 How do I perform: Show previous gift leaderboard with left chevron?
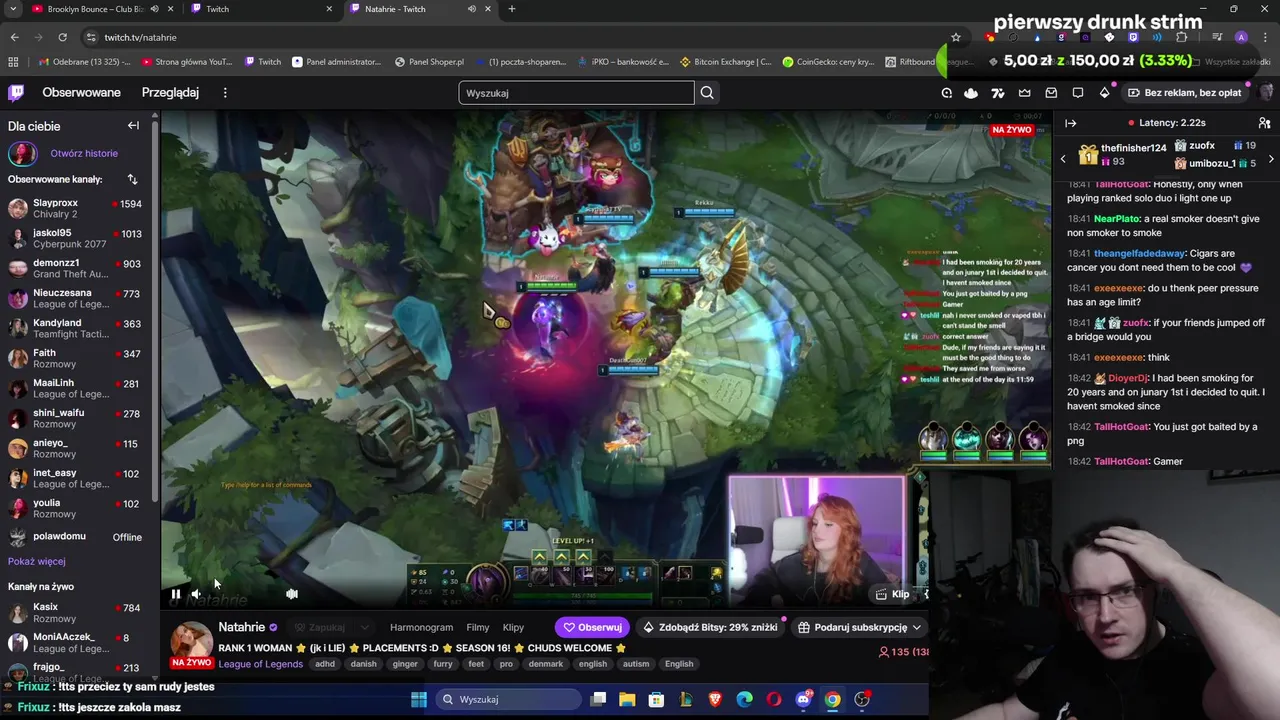coord(1063,159)
